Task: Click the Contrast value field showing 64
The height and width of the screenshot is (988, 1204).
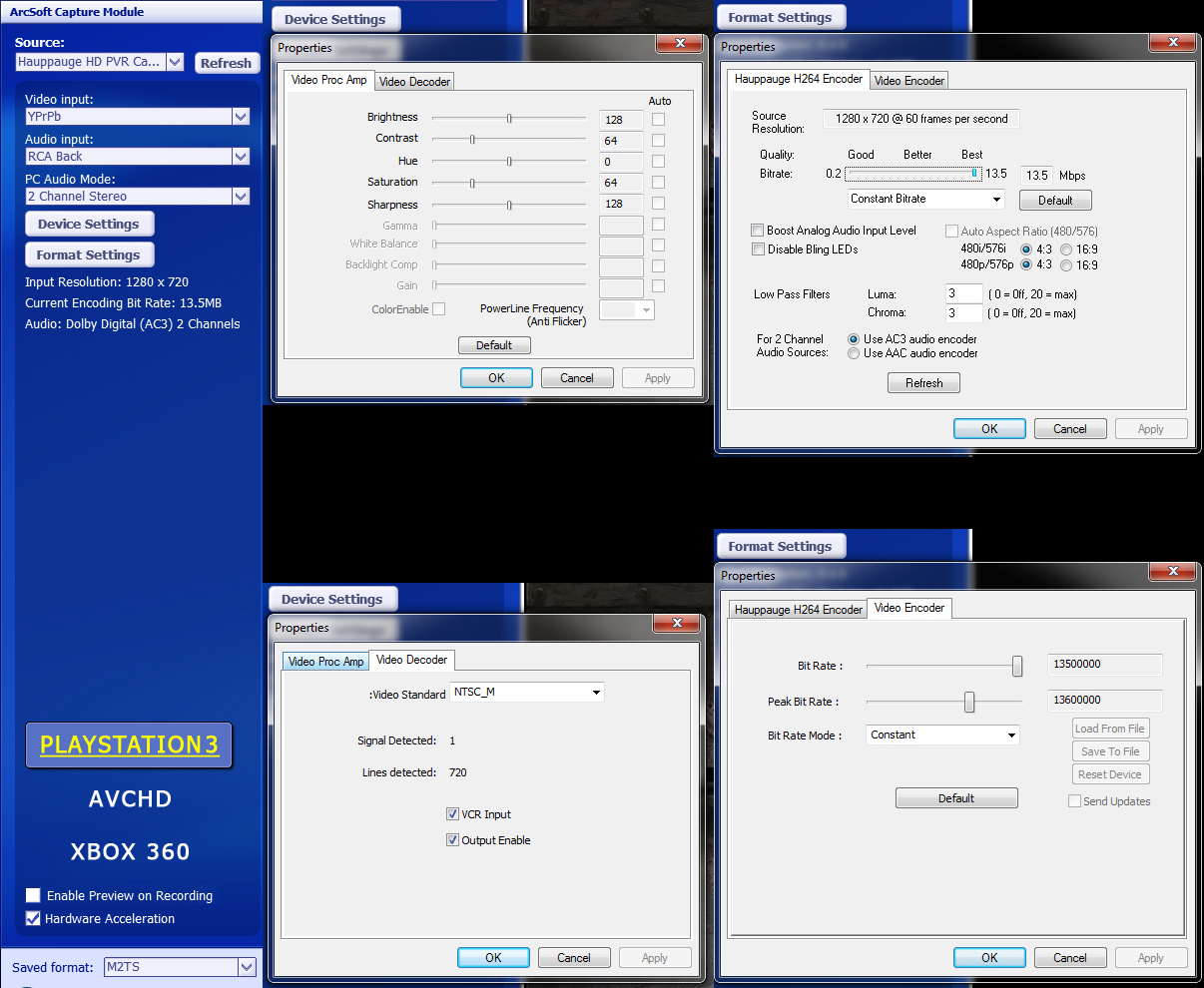Action: click(621, 141)
